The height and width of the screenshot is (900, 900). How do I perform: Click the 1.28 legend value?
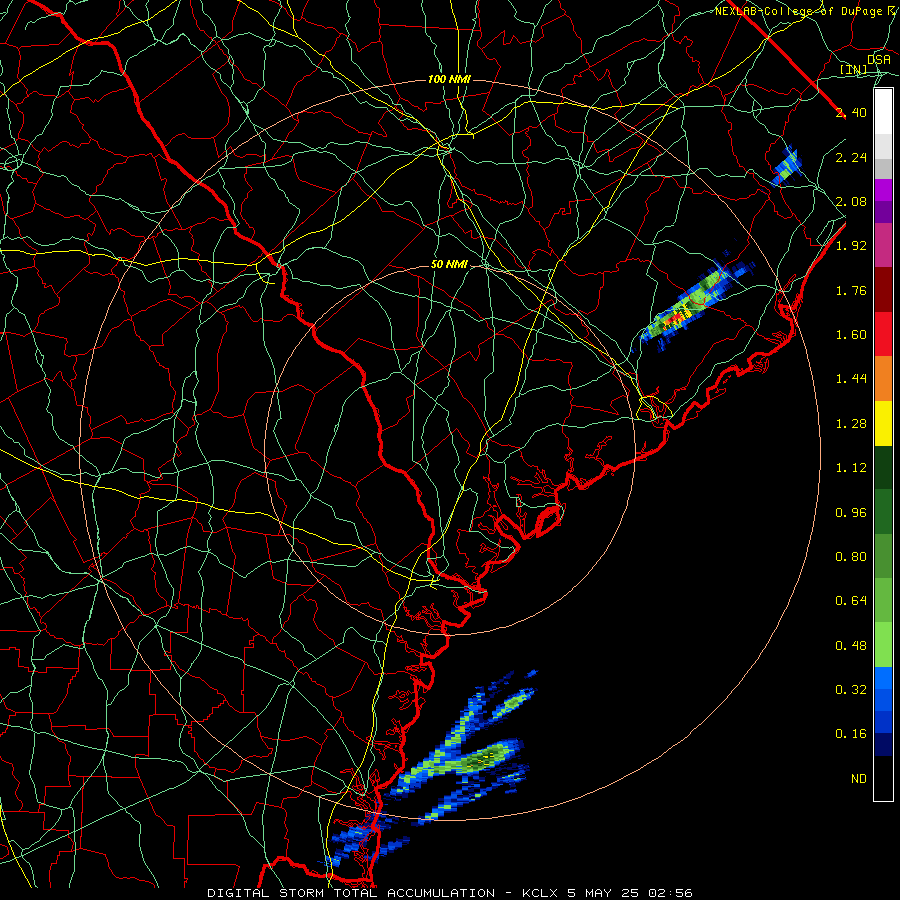851,424
